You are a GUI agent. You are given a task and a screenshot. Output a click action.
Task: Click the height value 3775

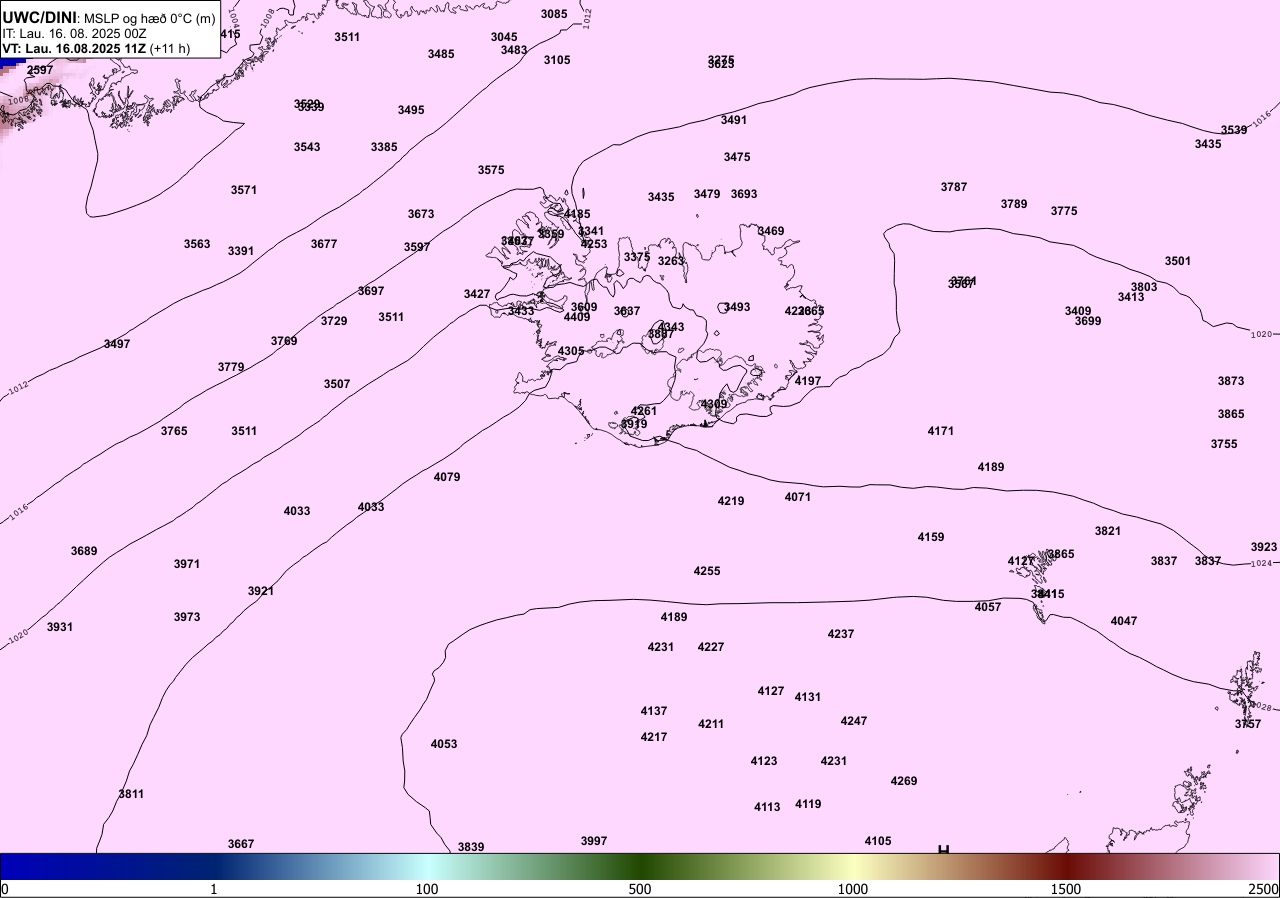(x=1064, y=211)
